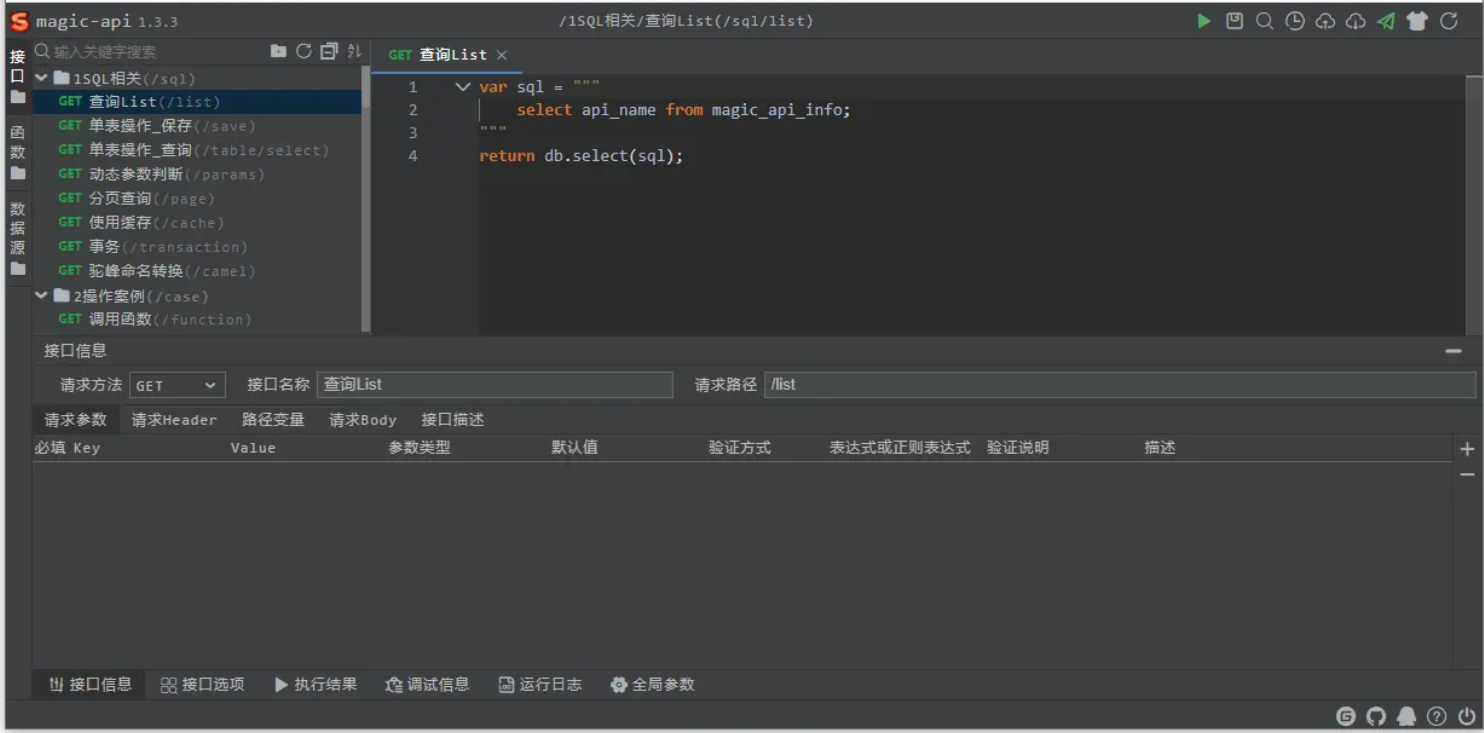Image resolution: width=1484 pixels, height=733 pixels.
Task: Download resources using the cloud download icon
Action: (1355, 20)
